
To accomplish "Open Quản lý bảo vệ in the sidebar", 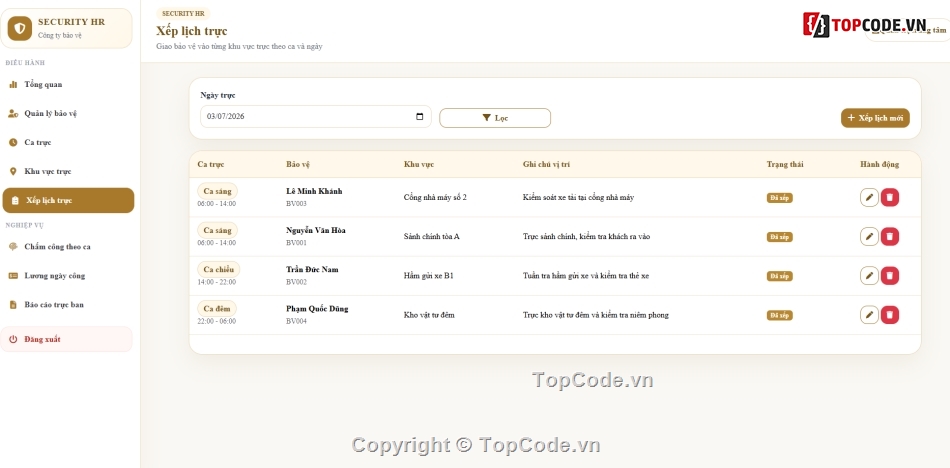I will point(67,113).
